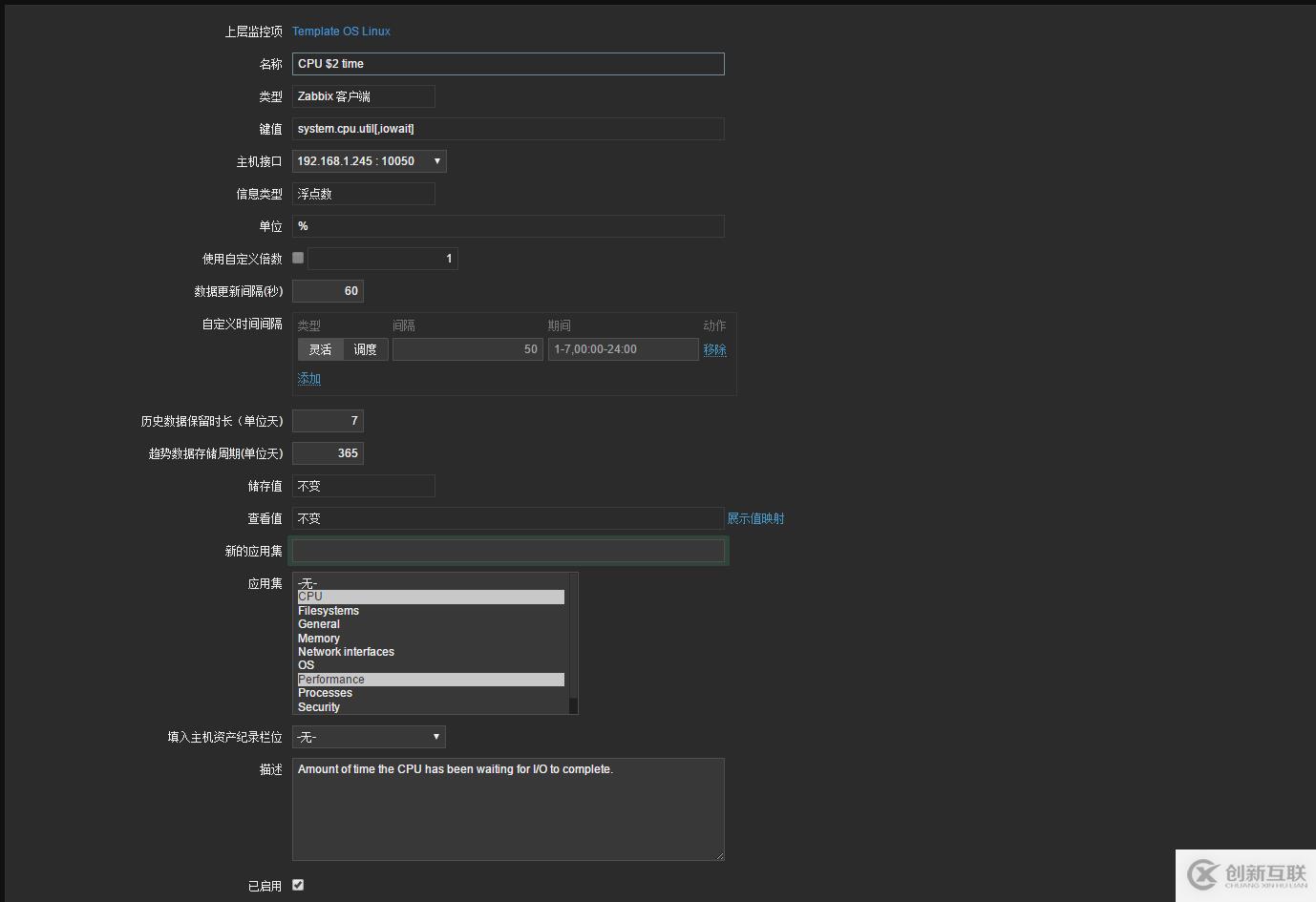Select OS in the application list

431,665
